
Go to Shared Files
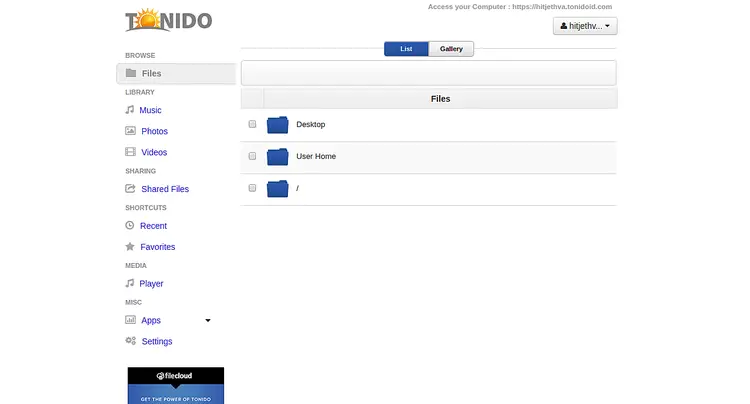point(165,189)
